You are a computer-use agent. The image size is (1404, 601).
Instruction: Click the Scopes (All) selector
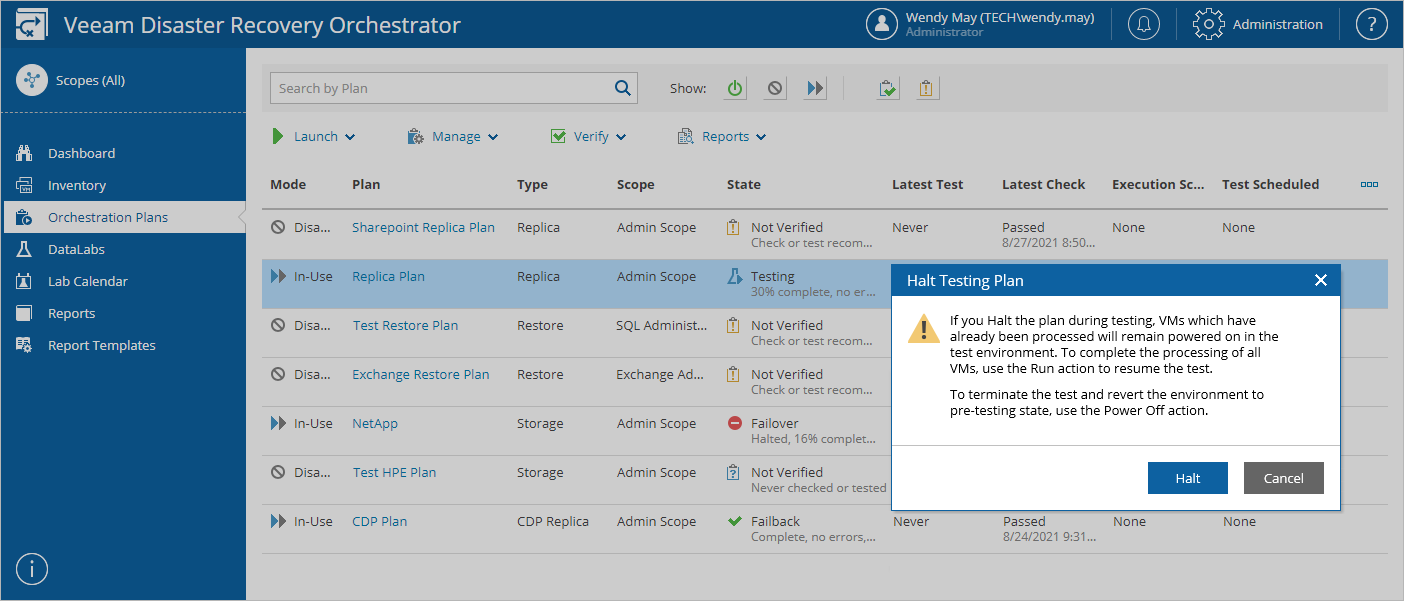pyautogui.click(x=71, y=81)
